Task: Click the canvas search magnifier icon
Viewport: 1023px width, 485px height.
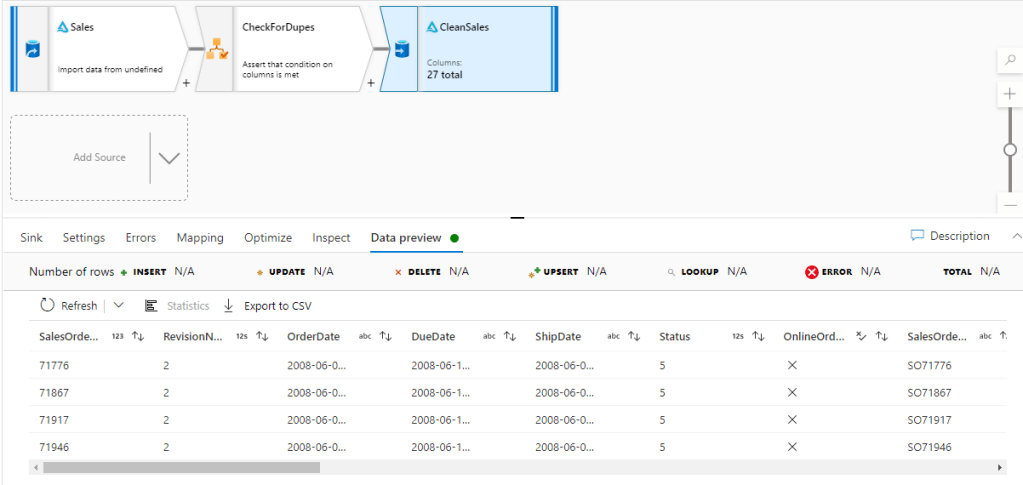Action: 1010,61
